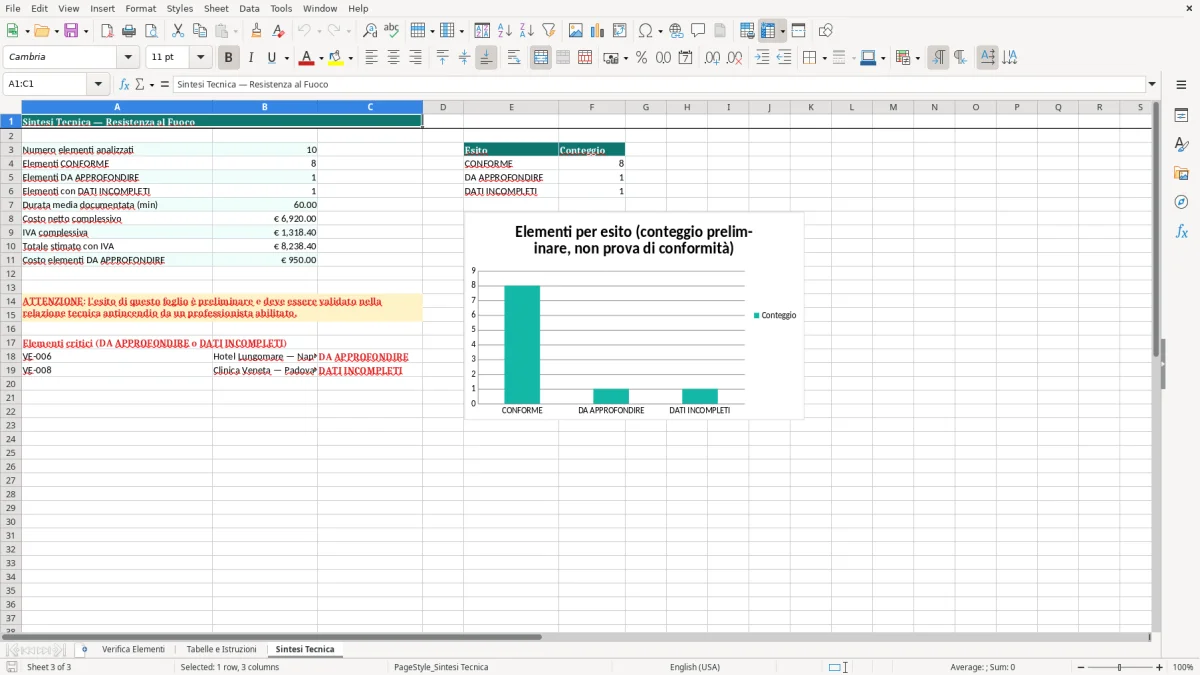
Task: Add a decimal place
Action: click(712, 58)
